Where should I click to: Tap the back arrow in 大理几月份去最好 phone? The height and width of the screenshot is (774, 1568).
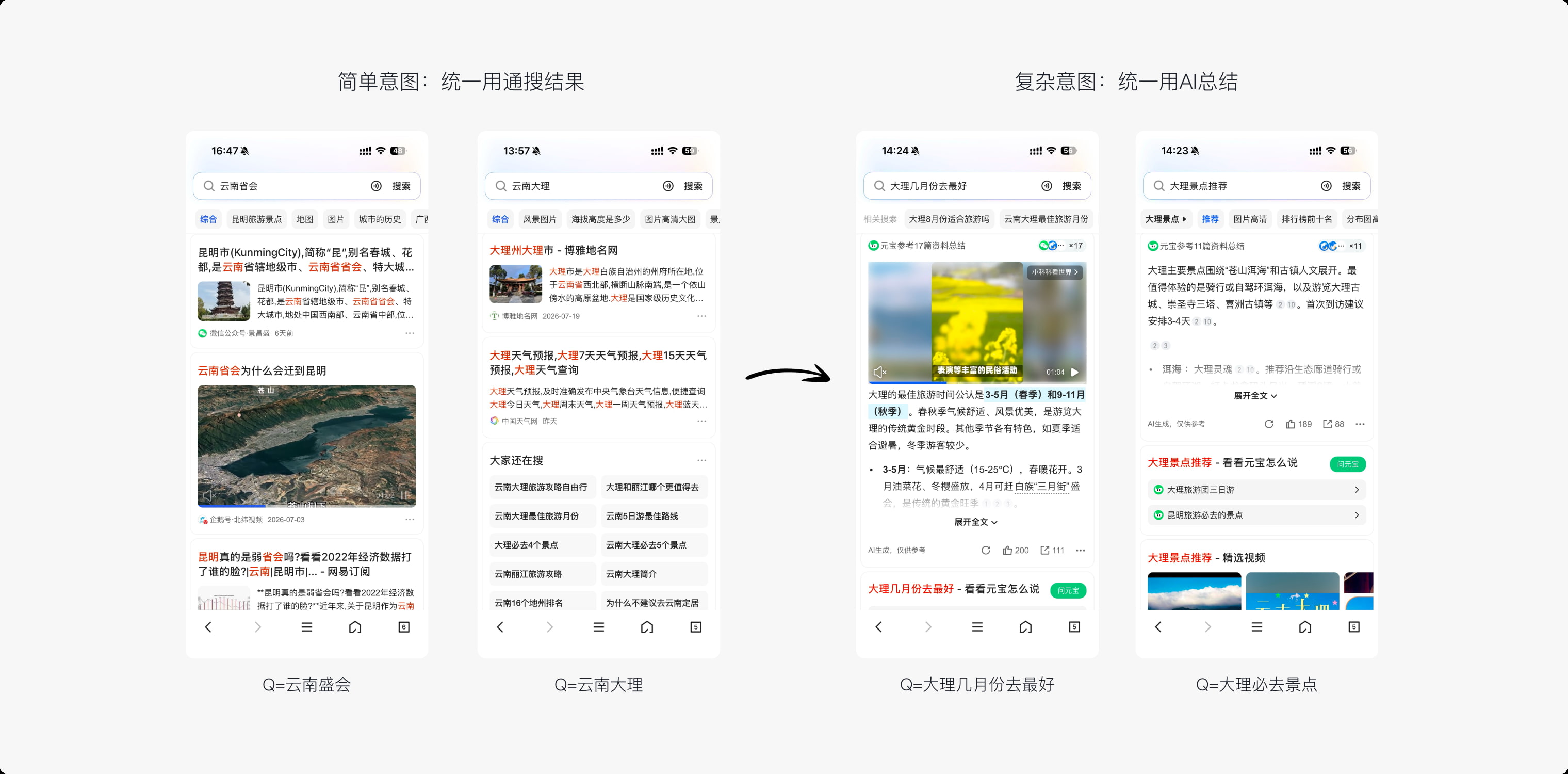tap(878, 626)
